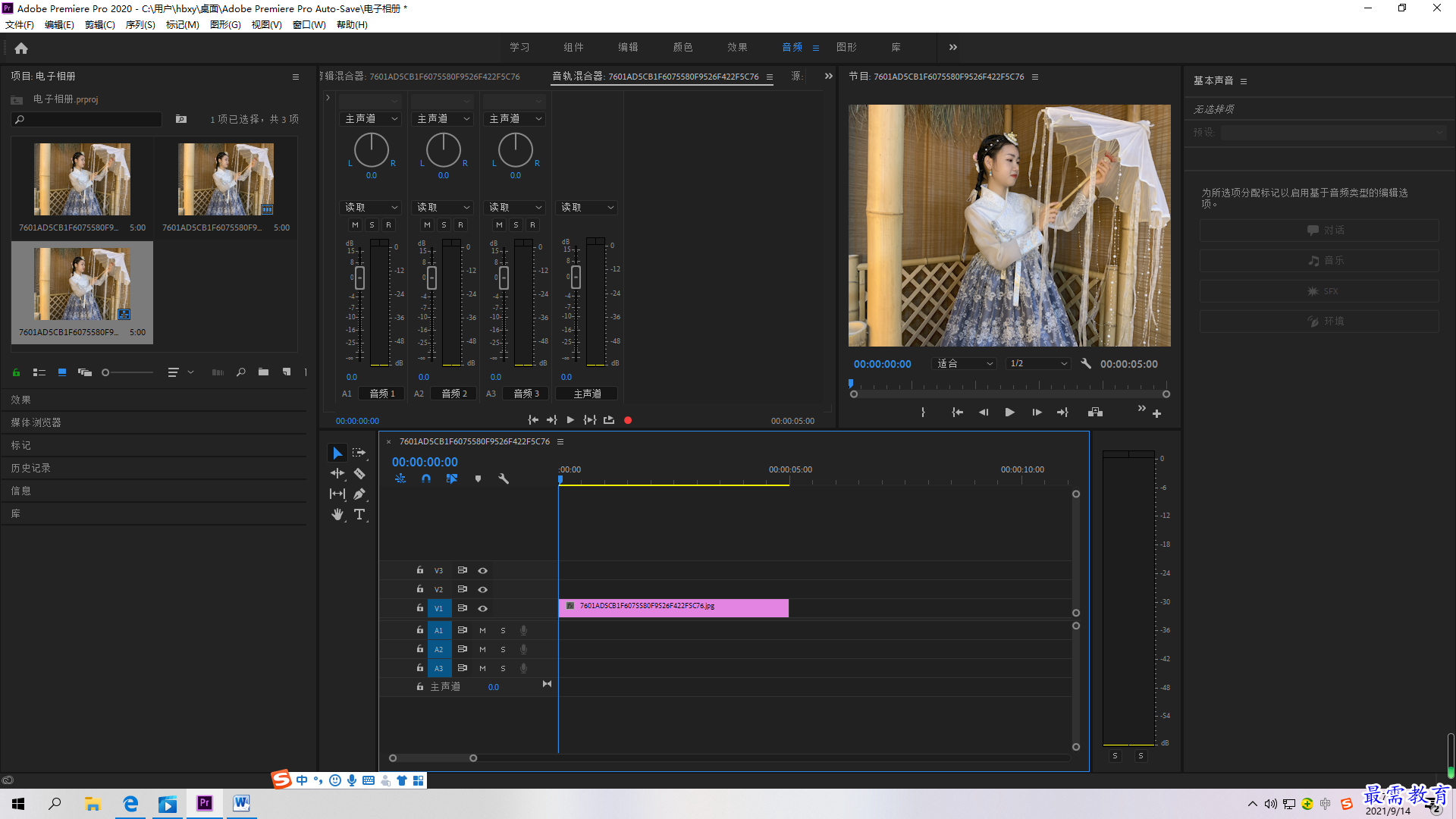Toggle insert sequences as nests icon
The width and height of the screenshot is (1456, 819).
pos(400,479)
